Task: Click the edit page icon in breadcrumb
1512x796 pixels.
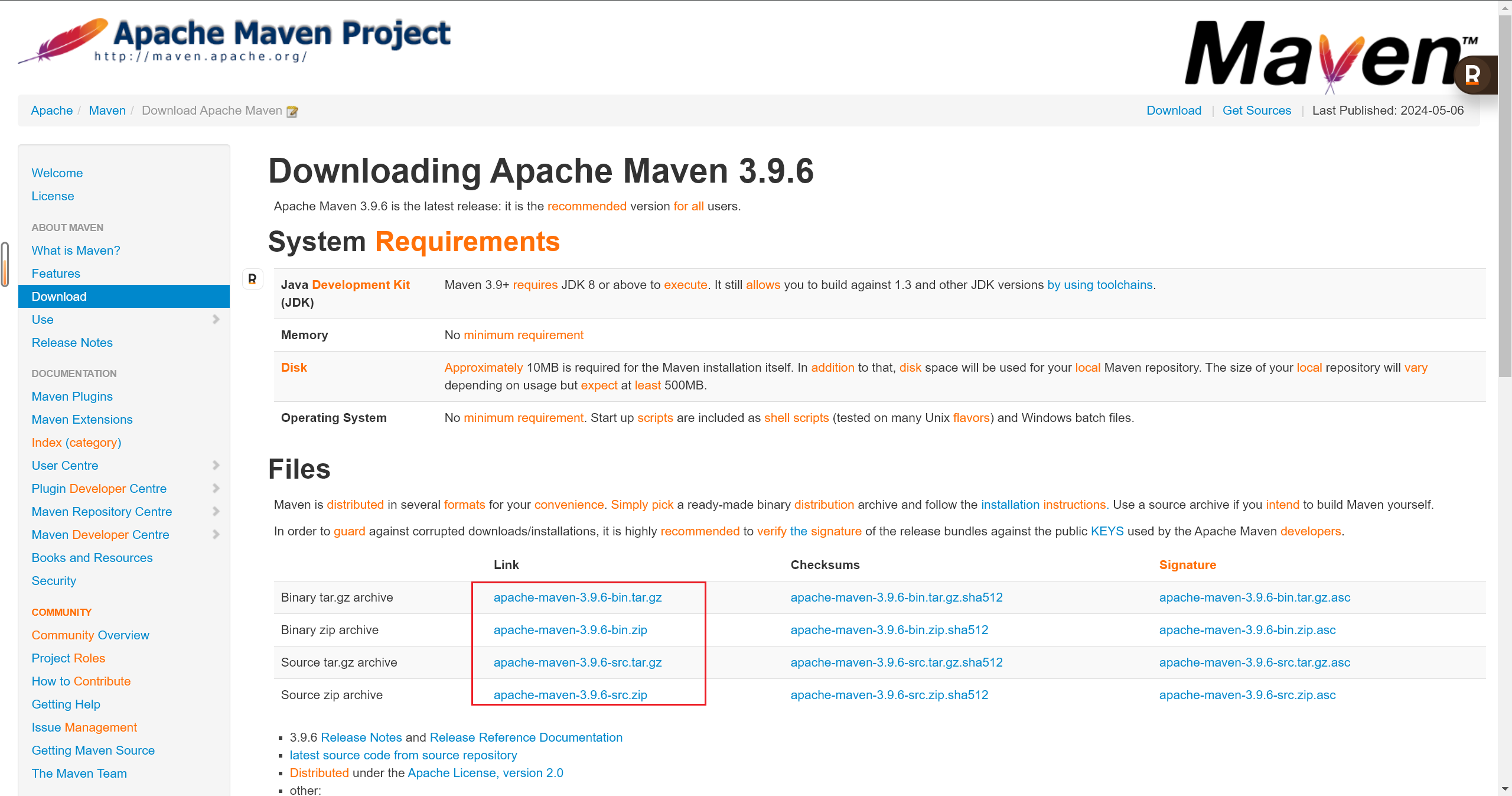Action: [292, 112]
